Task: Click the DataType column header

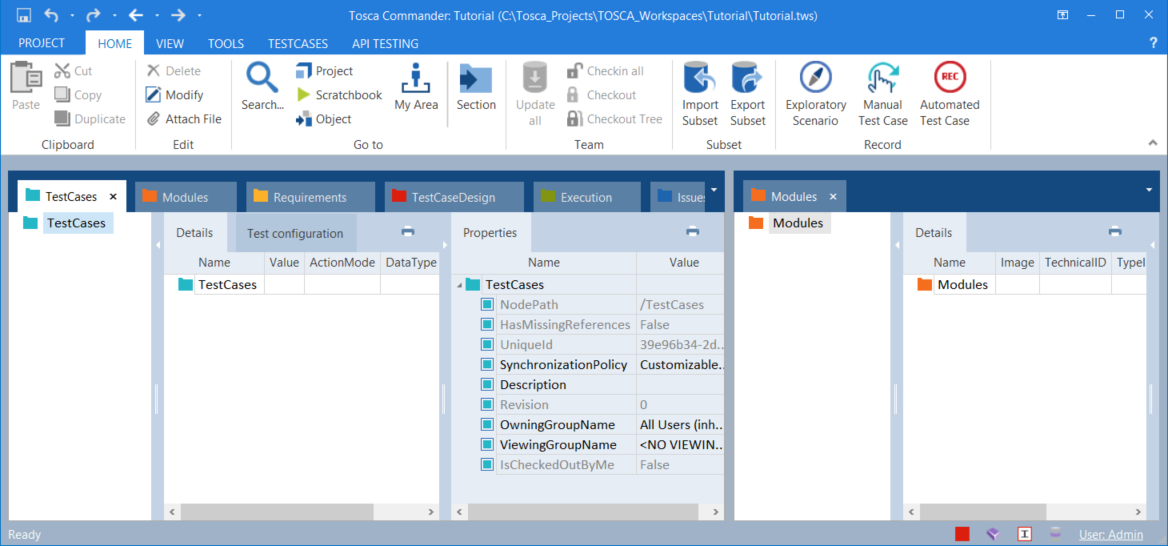Action: 410,262
